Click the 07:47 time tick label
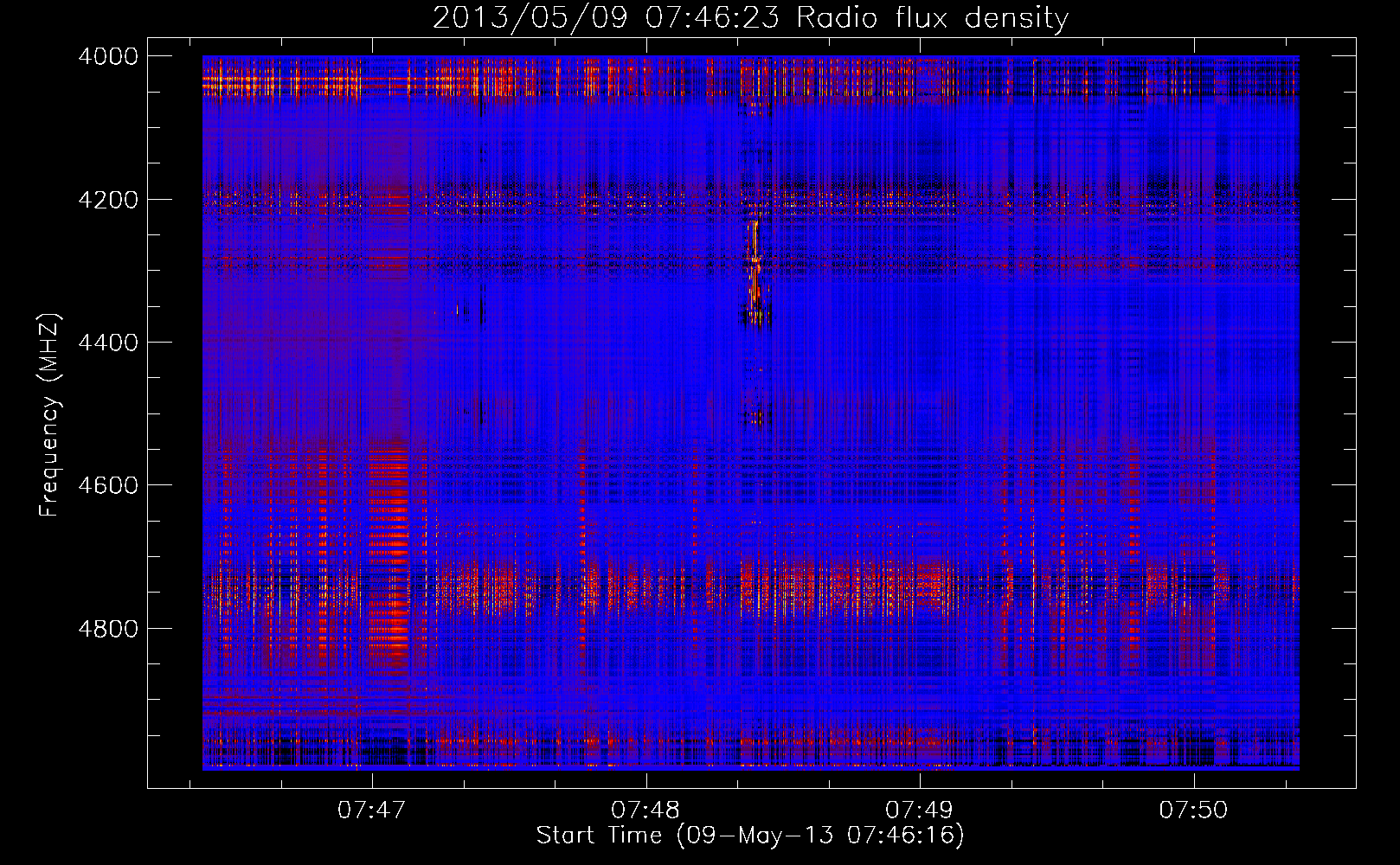The image size is (1400, 865). point(372,810)
